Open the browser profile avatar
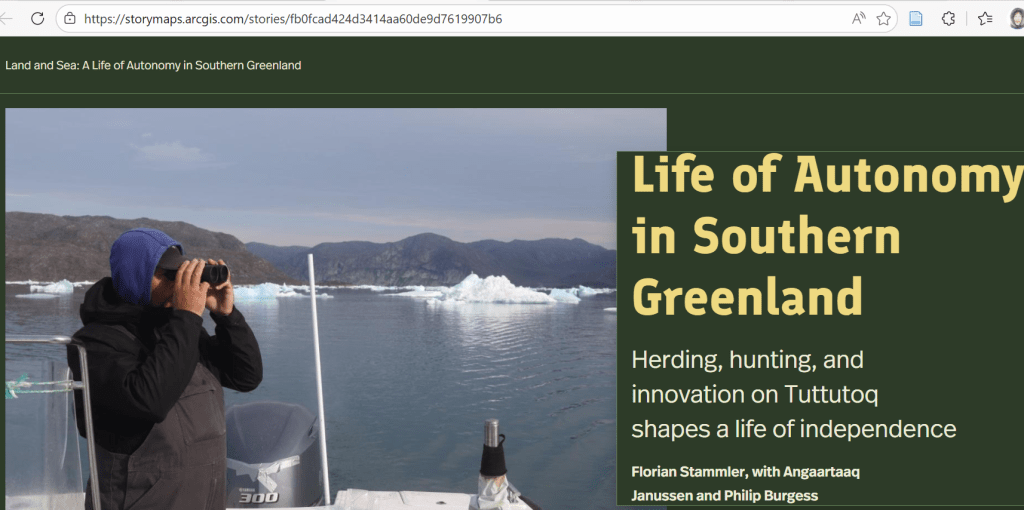This screenshot has height=510, width=1024. [x=1017, y=18]
